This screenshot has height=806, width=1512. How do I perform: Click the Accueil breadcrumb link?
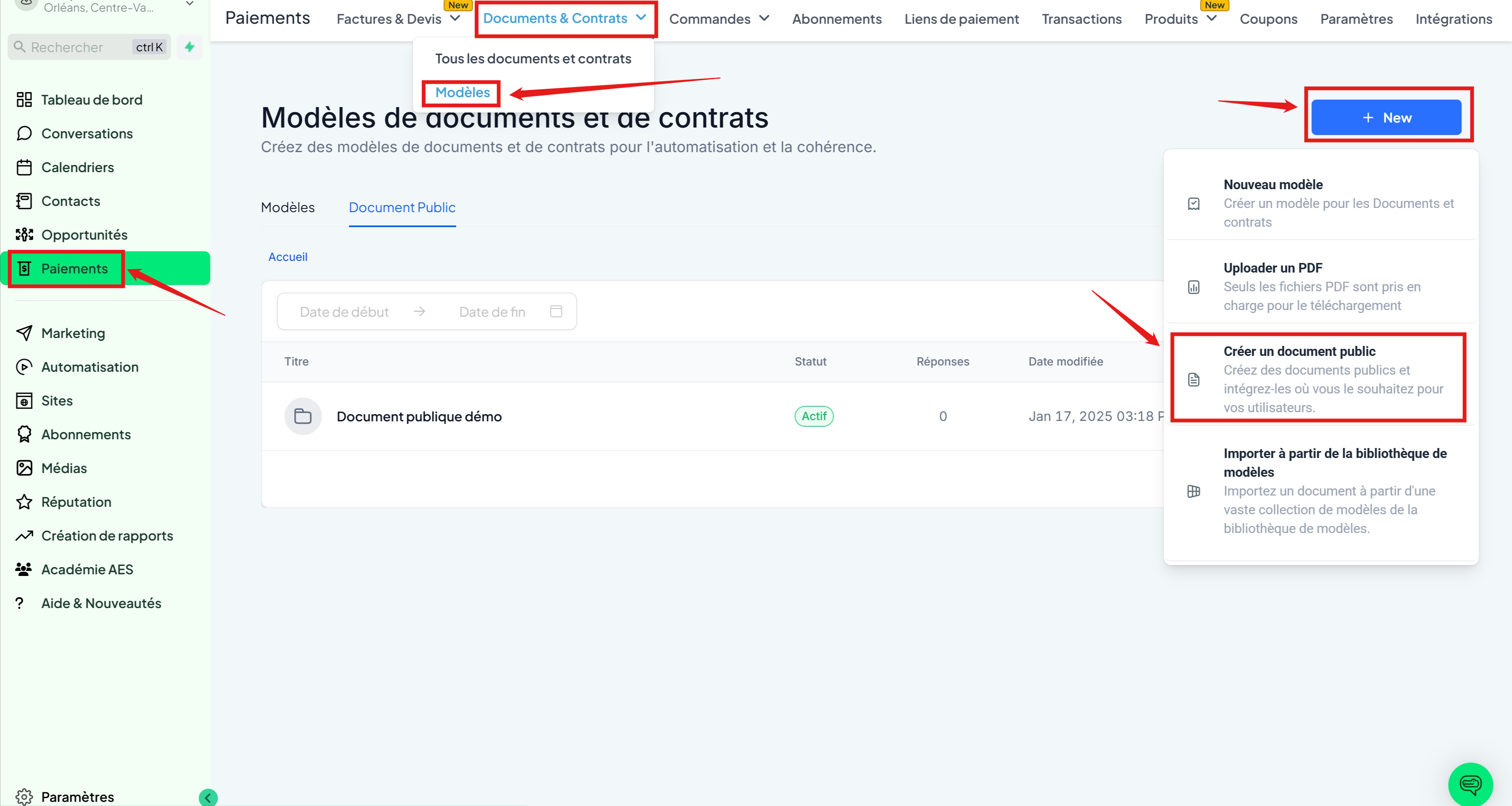click(288, 257)
